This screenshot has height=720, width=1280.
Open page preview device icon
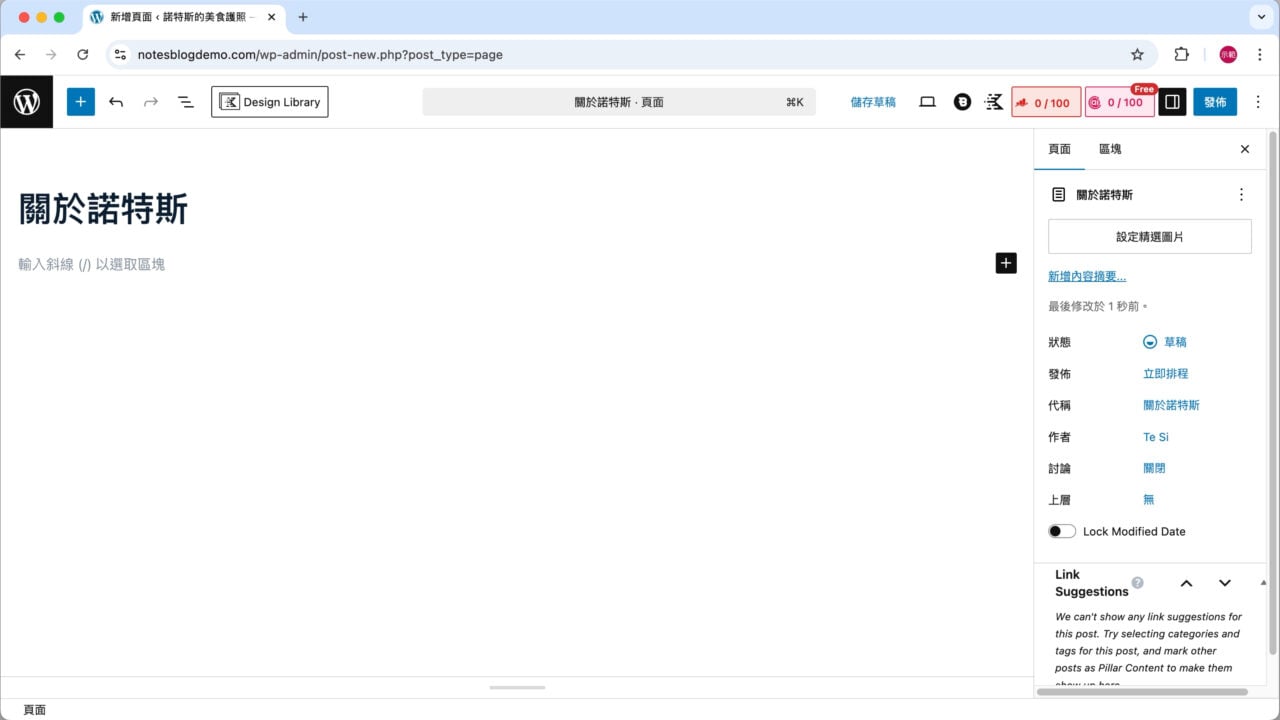pyautogui.click(x=927, y=102)
